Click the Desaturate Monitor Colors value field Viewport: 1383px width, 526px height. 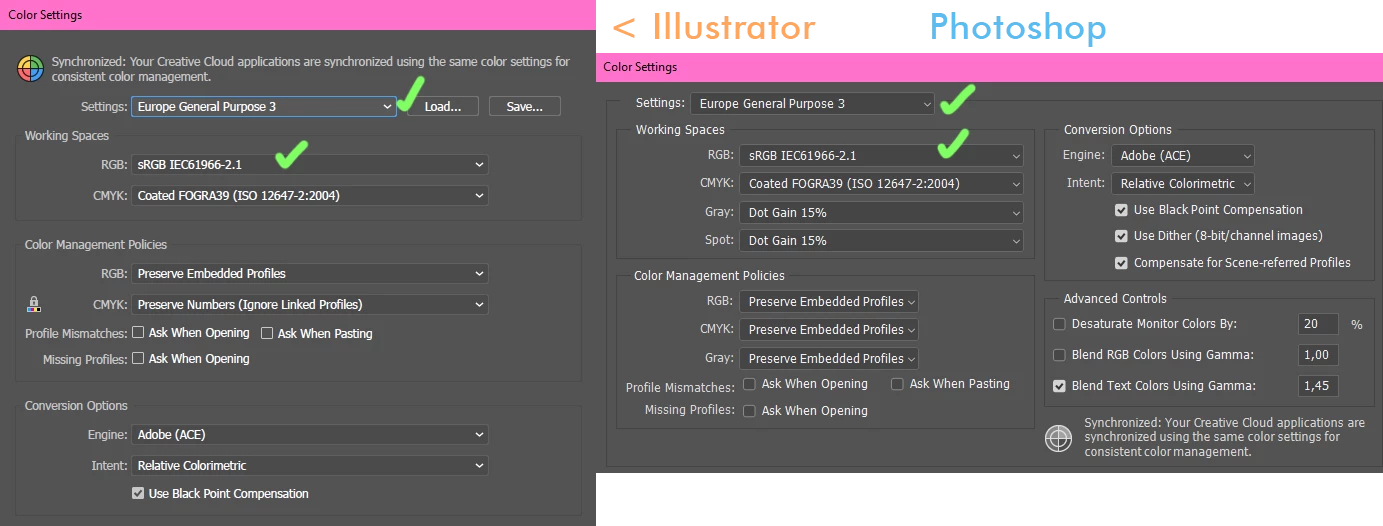[1318, 324]
